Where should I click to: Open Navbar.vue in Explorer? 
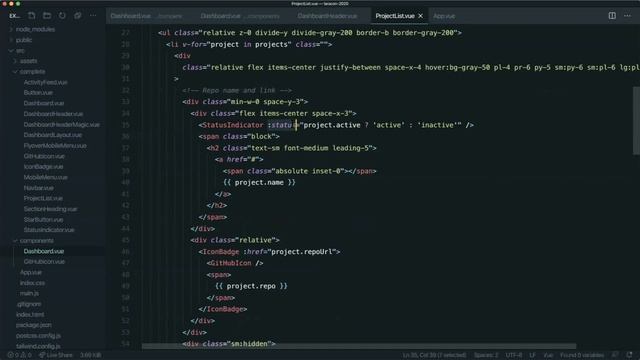[38, 188]
